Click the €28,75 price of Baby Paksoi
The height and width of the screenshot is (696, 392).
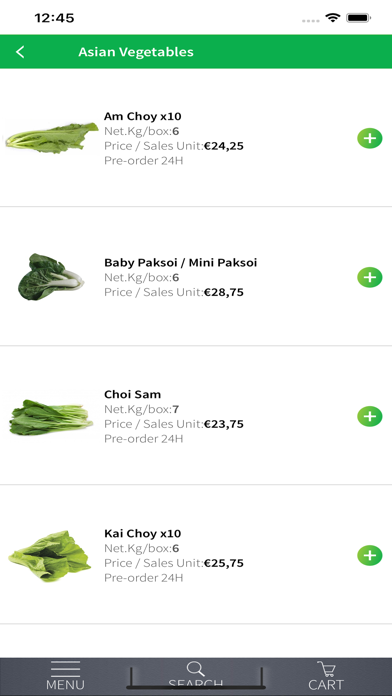pyautogui.click(x=224, y=292)
